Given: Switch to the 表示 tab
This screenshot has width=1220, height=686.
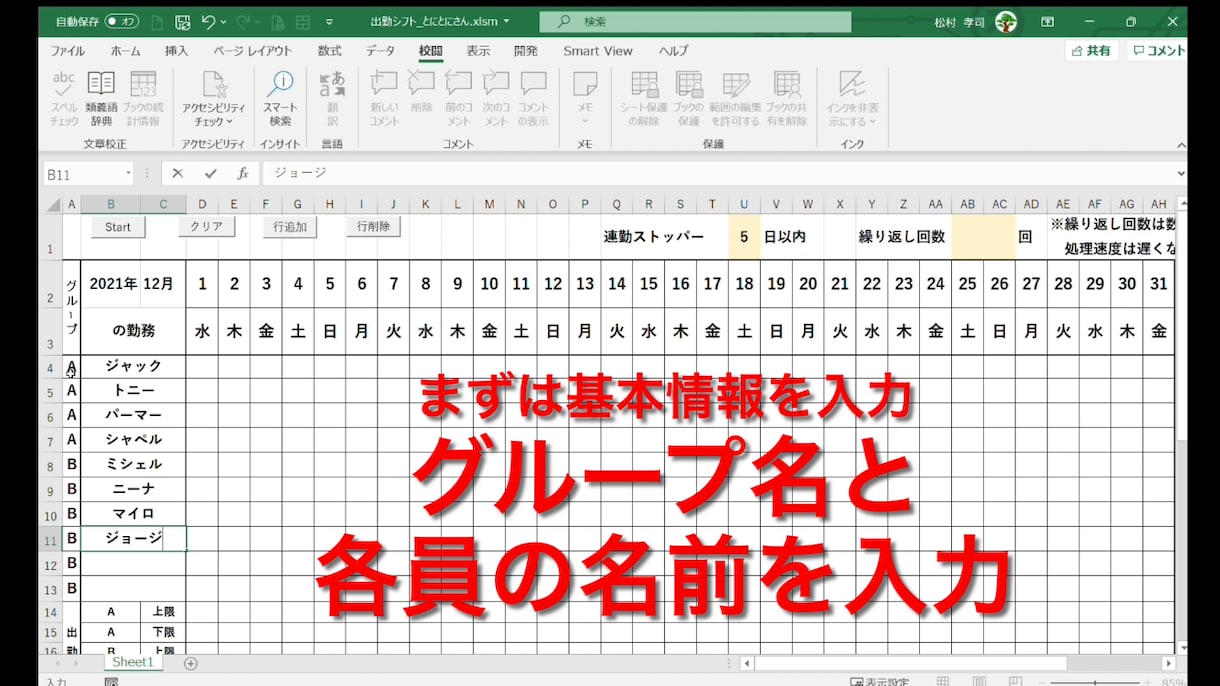Looking at the screenshot, I should point(478,51).
